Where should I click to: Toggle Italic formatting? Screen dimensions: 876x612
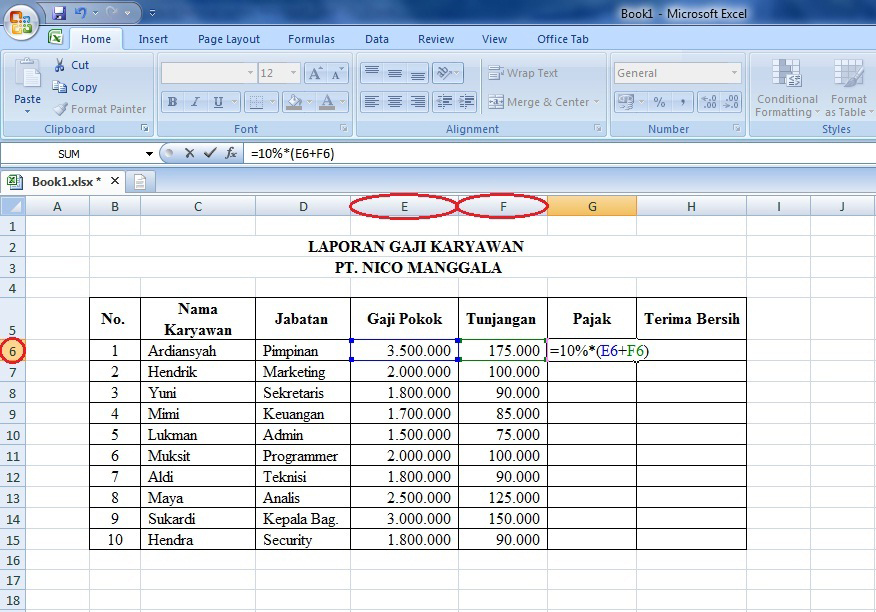195,102
